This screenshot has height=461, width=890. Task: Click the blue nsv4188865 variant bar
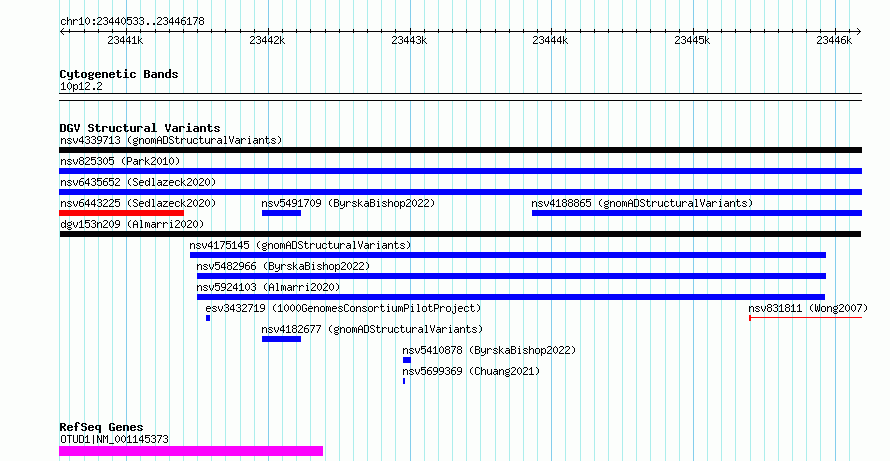click(x=697, y=213)
